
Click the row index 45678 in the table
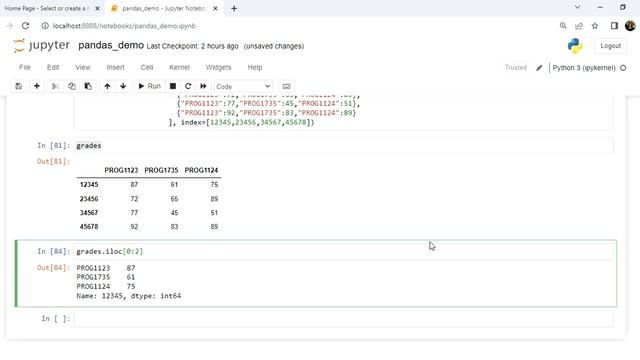coord(89,227)
